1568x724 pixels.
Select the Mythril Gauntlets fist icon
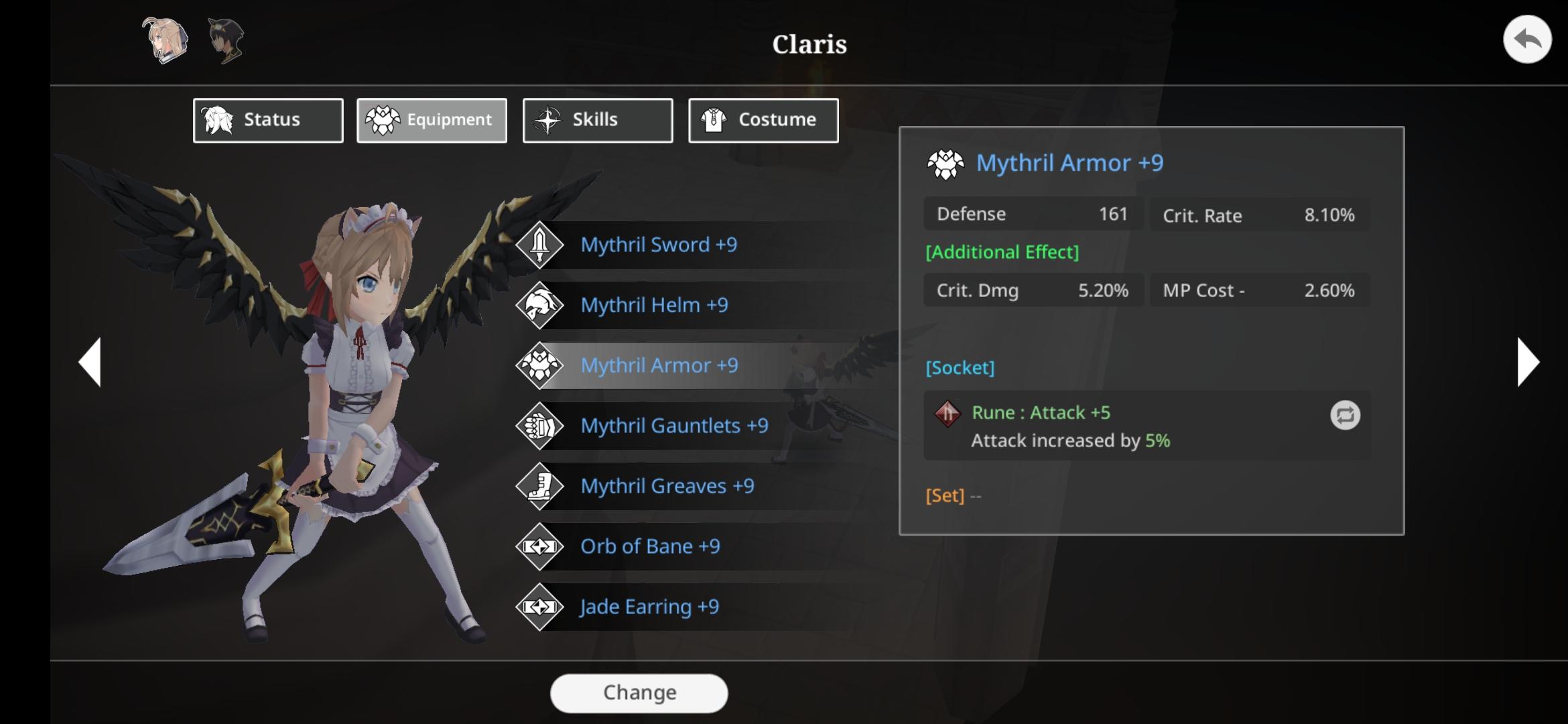tap(539, 426)
